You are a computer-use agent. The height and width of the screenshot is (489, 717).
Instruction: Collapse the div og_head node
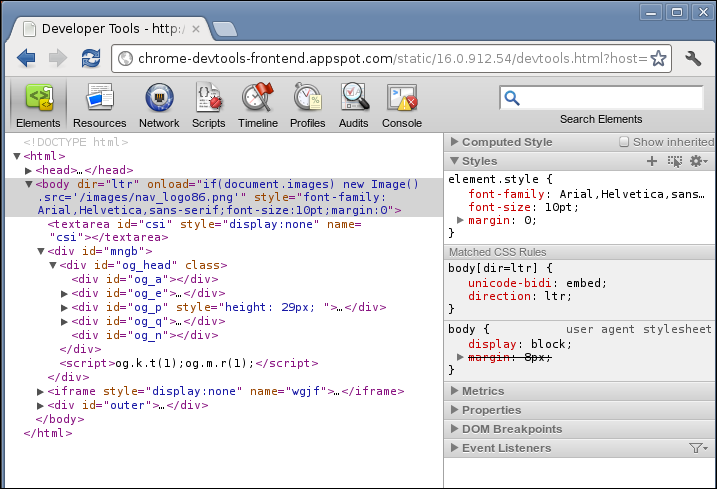(53, 265)
